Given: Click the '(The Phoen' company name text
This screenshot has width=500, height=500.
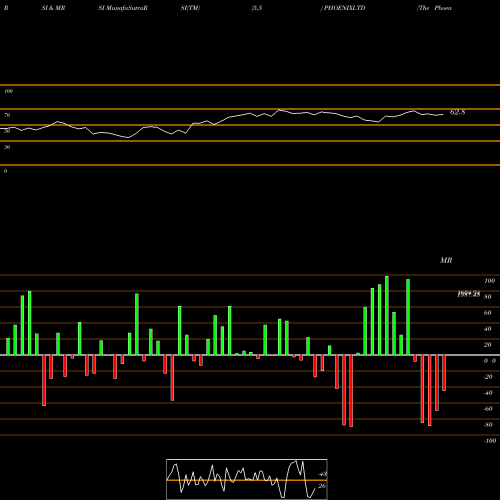Looking at the screenshot, I should tap(434, 8).
